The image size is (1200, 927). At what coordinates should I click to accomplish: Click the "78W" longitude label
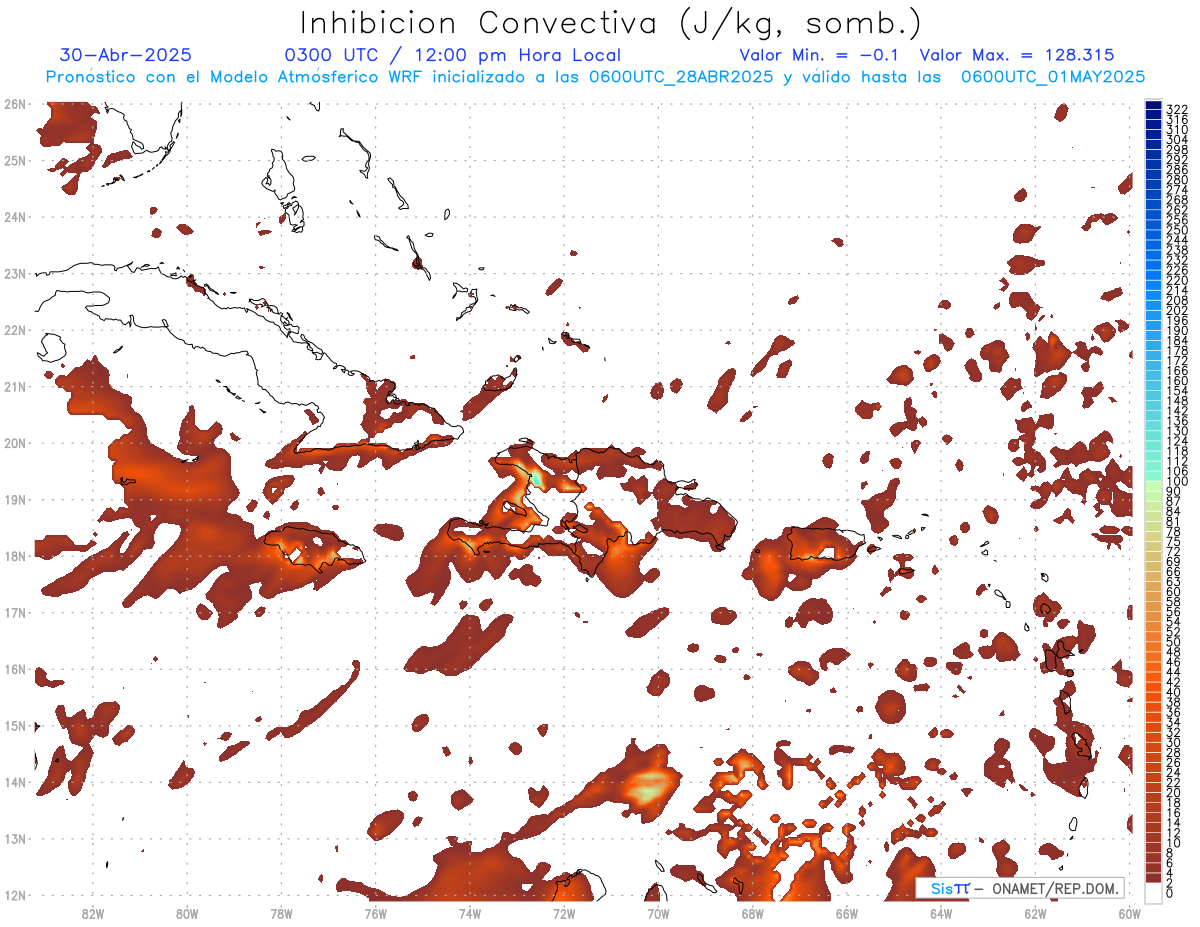pos(281,913)
